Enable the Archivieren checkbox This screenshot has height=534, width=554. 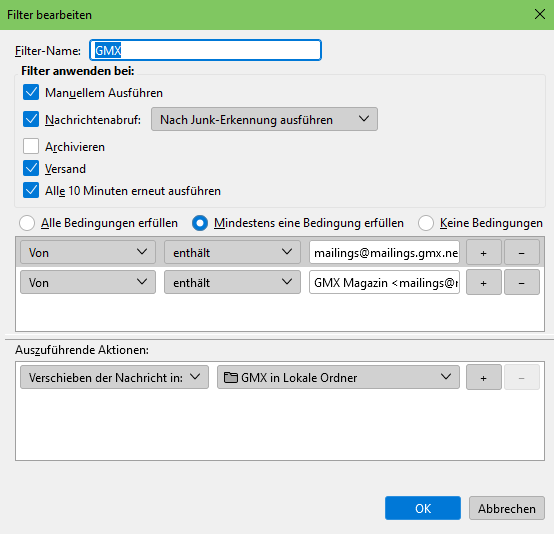pyautogui.click(x=31, y=146)
